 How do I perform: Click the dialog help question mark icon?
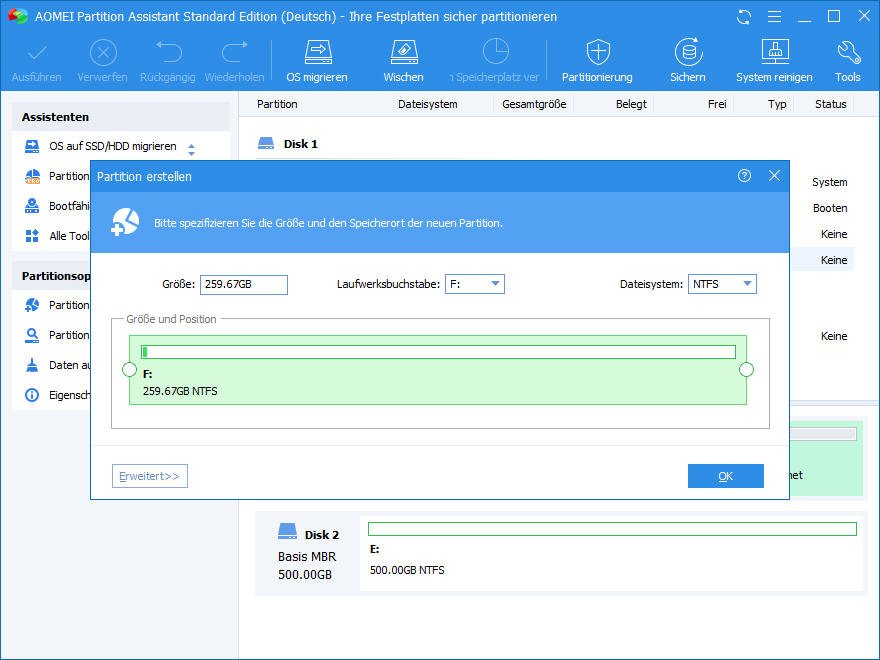point(744,176)
